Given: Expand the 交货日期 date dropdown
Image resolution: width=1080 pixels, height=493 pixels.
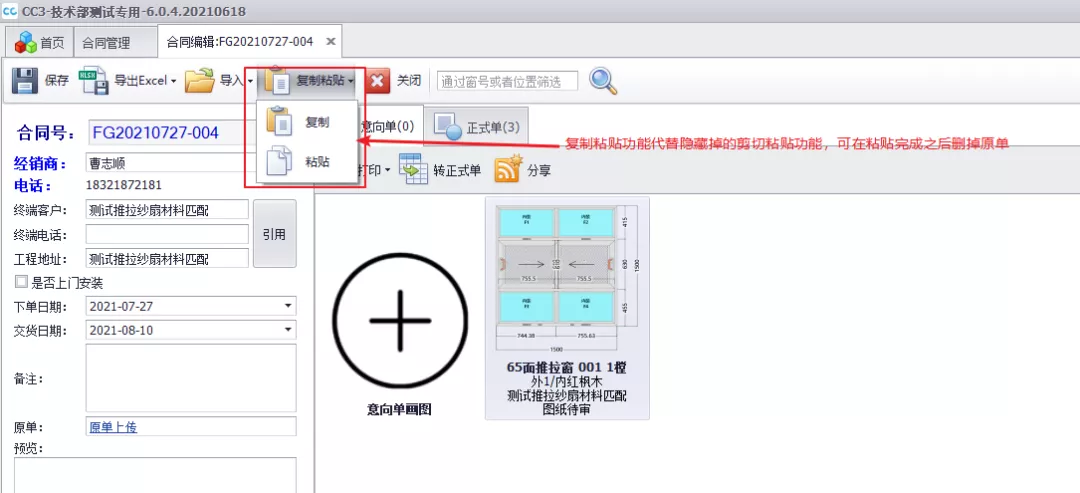Looking at the screenshot, I should point(288,330).
